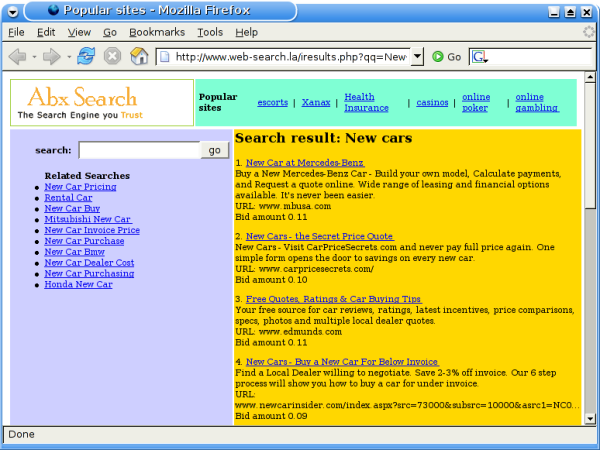Open the Xanax popular site link
Image resolution: width=600 pixels, height=450 pixels.
click(316, 103)
